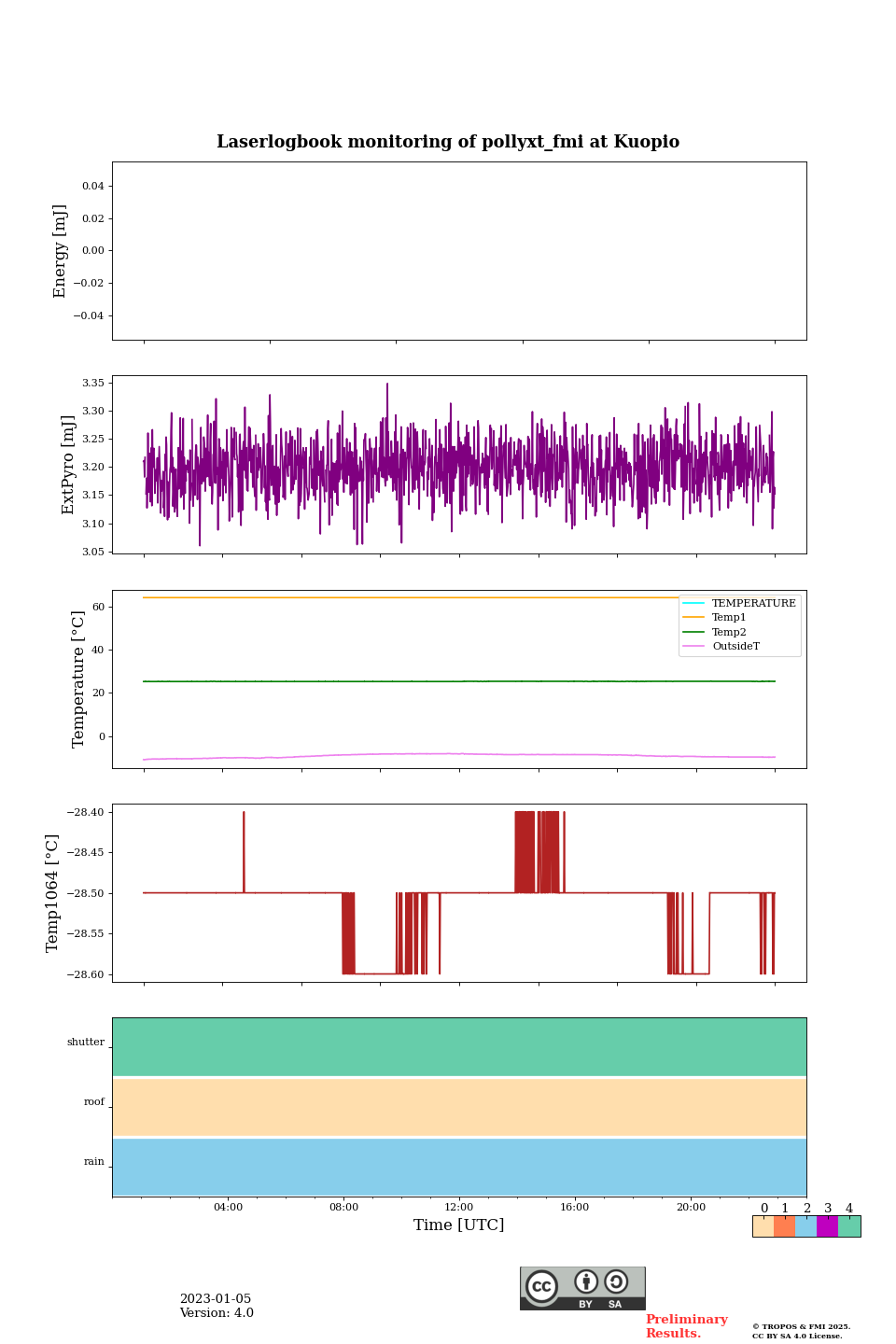Click the 12:00 time axis tick label
Screen dimensions: 896x1344
tap(459, 1207)
